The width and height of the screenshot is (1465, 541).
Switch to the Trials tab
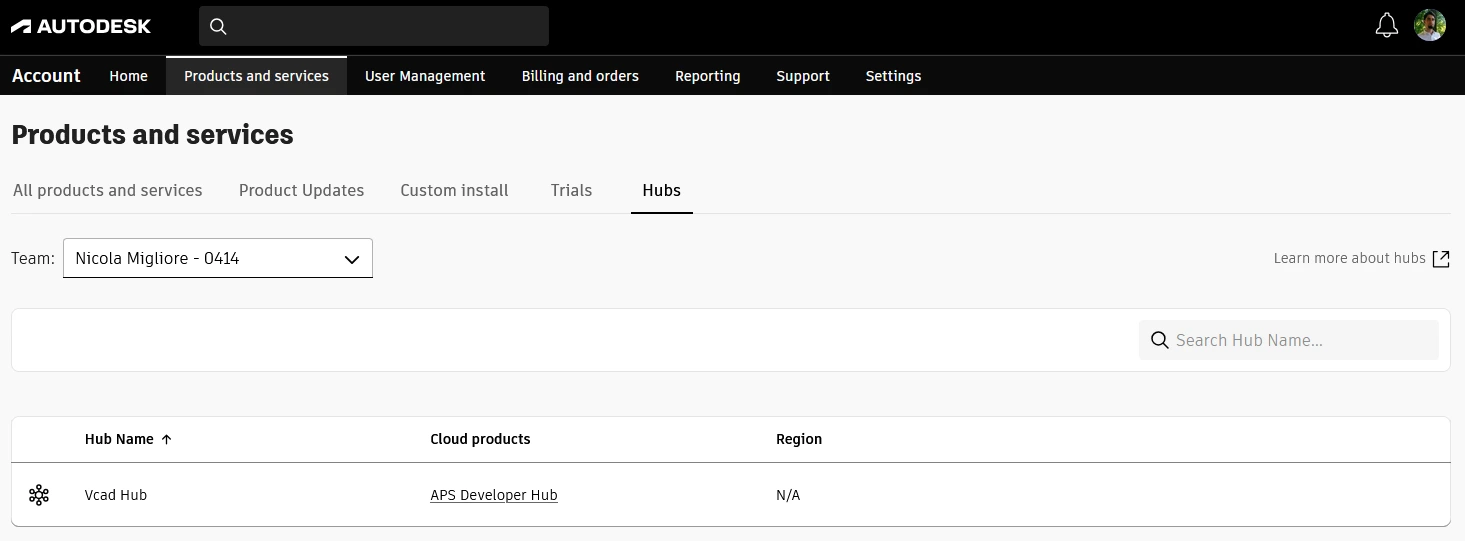tap(571, 190)
